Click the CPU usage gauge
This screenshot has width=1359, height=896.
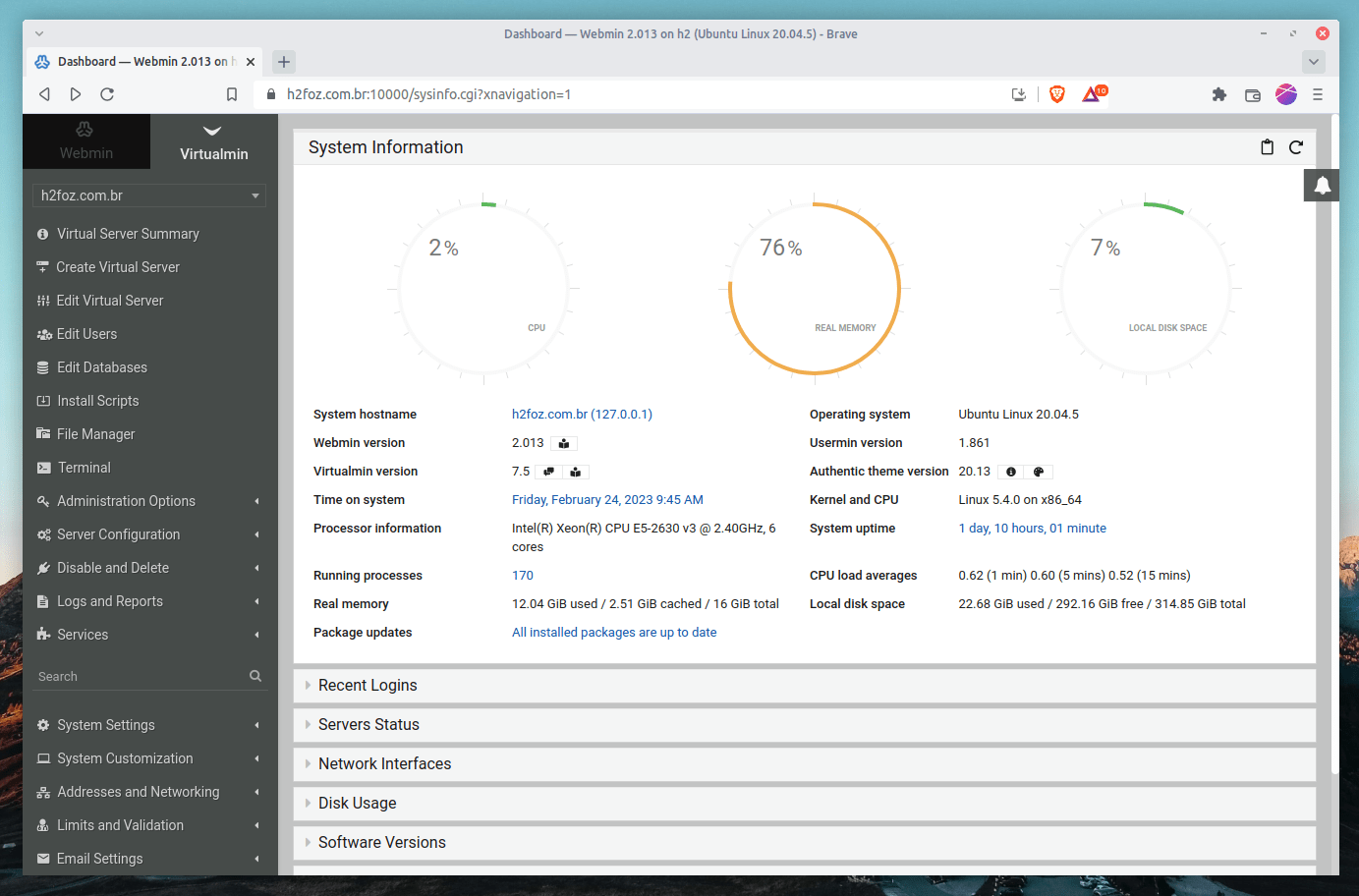[483, 288]
